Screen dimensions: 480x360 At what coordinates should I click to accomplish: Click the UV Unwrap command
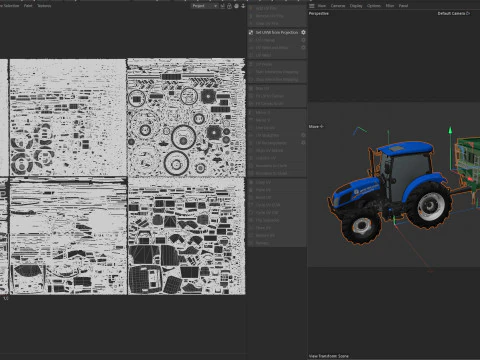[265, 40]
